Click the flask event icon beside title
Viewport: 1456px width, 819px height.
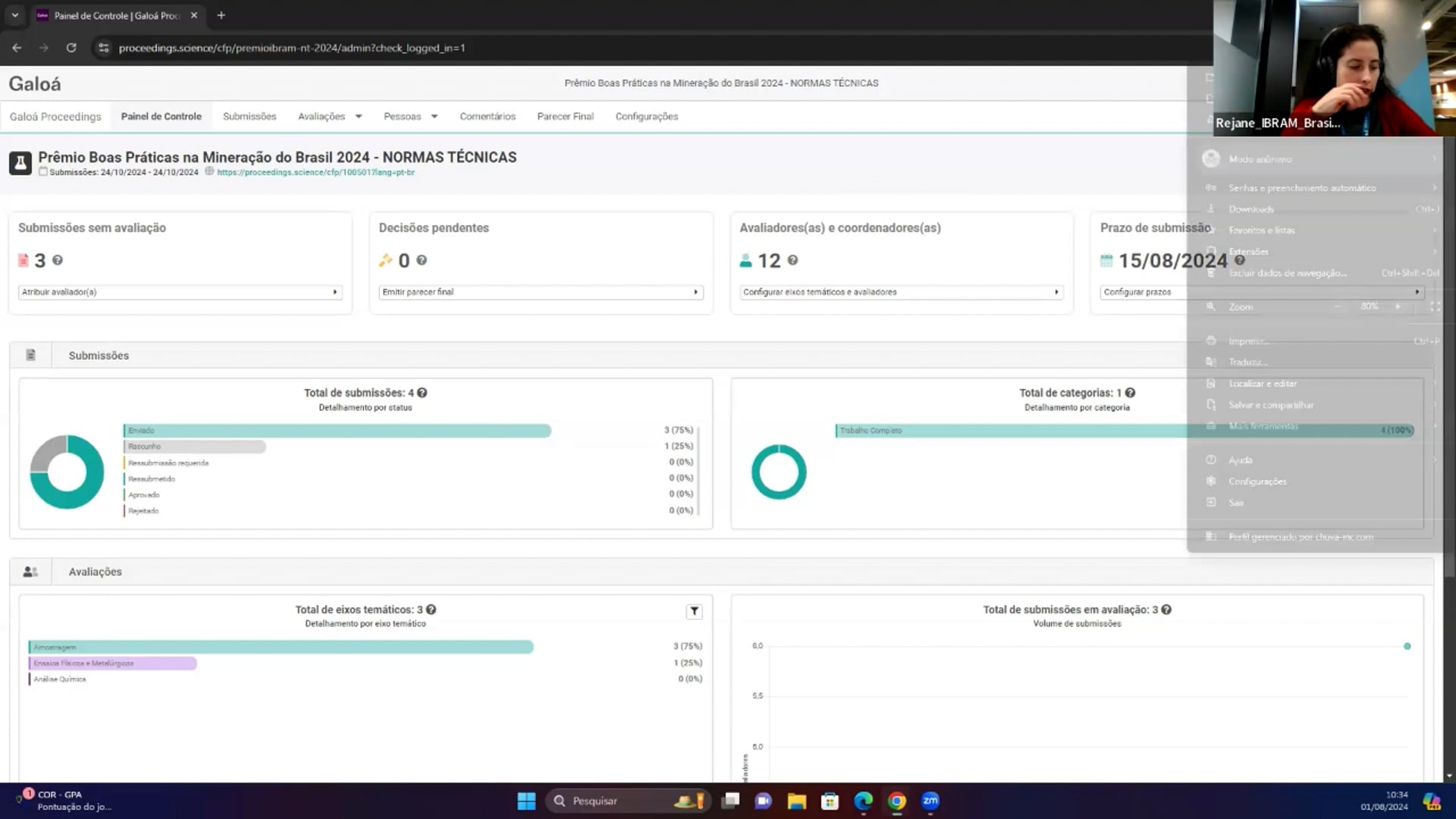point(20,163)
